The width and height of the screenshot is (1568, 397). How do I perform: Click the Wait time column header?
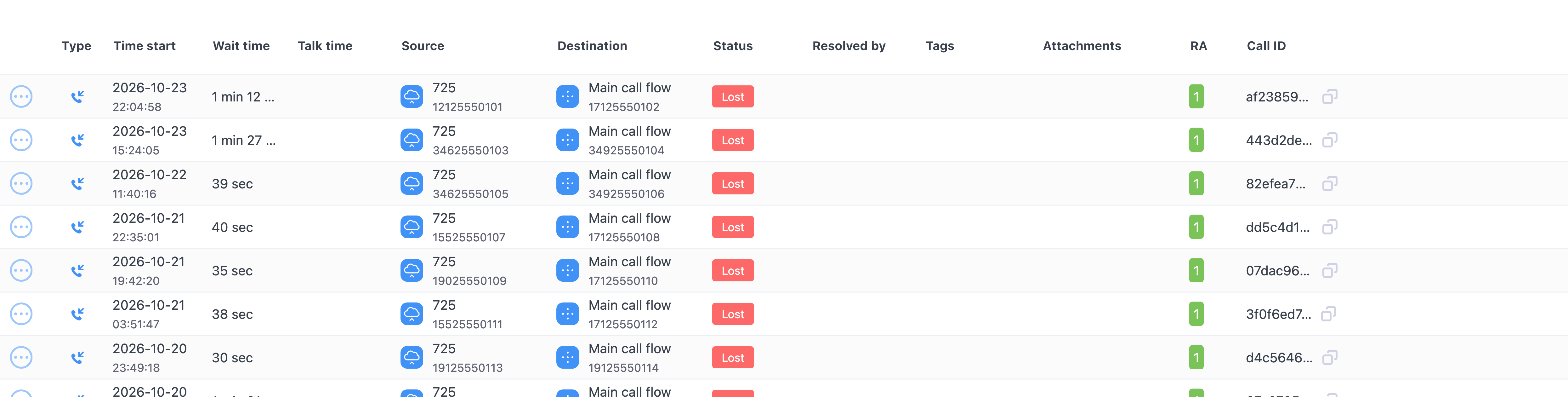point(241,46)
